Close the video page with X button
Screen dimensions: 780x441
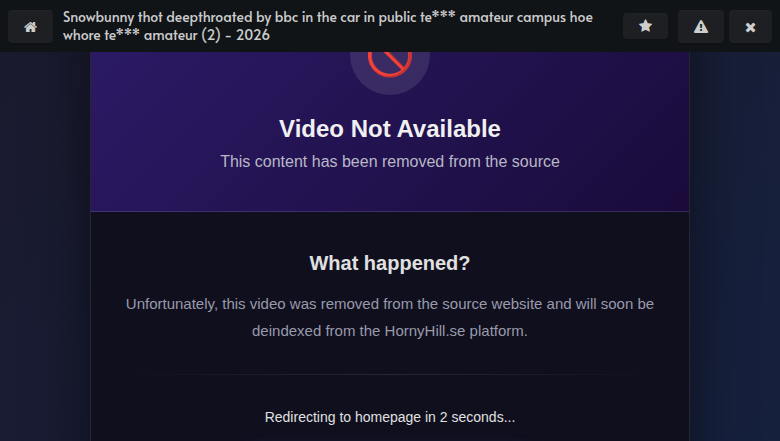pos(750,26)
